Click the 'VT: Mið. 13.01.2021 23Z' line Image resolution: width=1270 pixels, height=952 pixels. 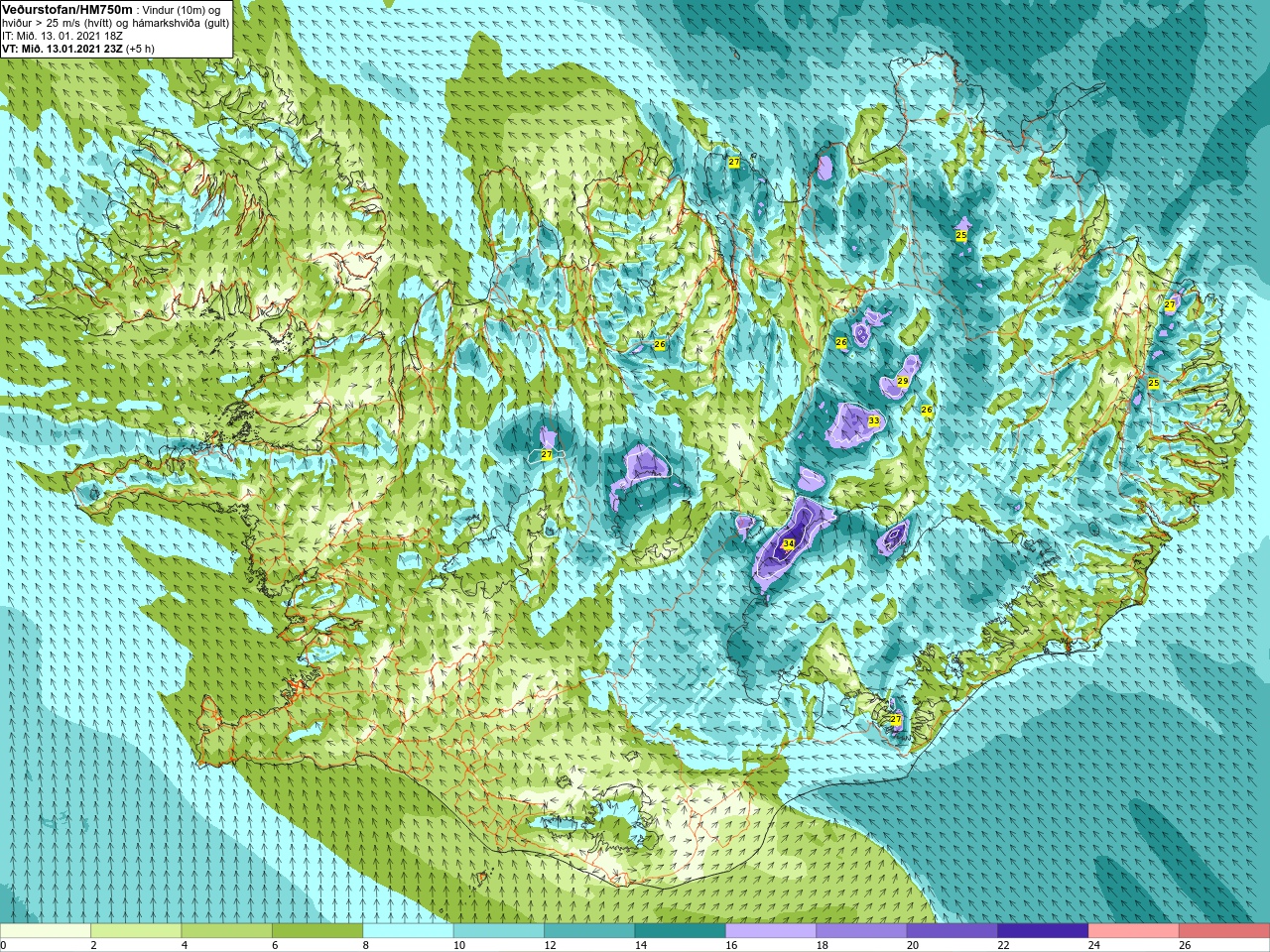point(63,48)
